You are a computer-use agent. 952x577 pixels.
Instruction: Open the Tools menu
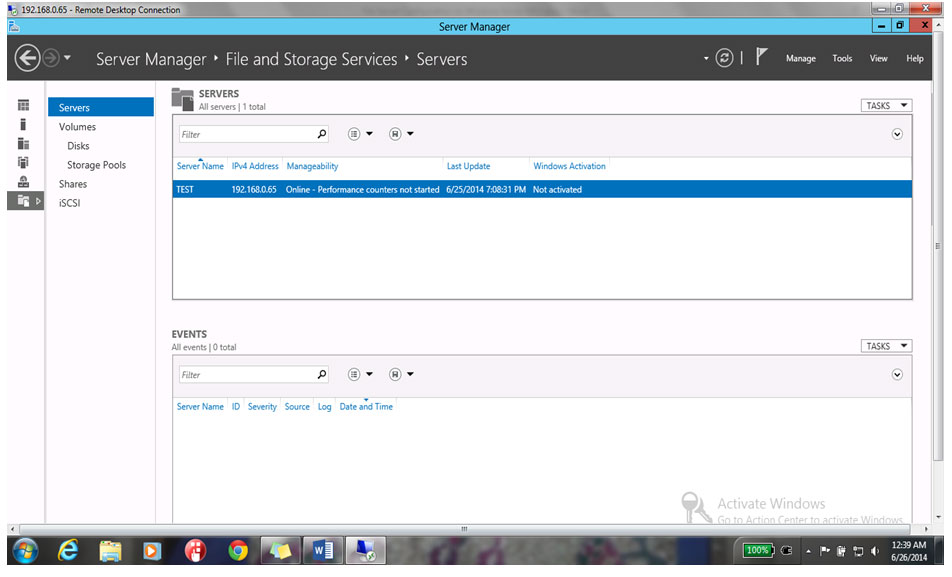[x=842, y=58]
